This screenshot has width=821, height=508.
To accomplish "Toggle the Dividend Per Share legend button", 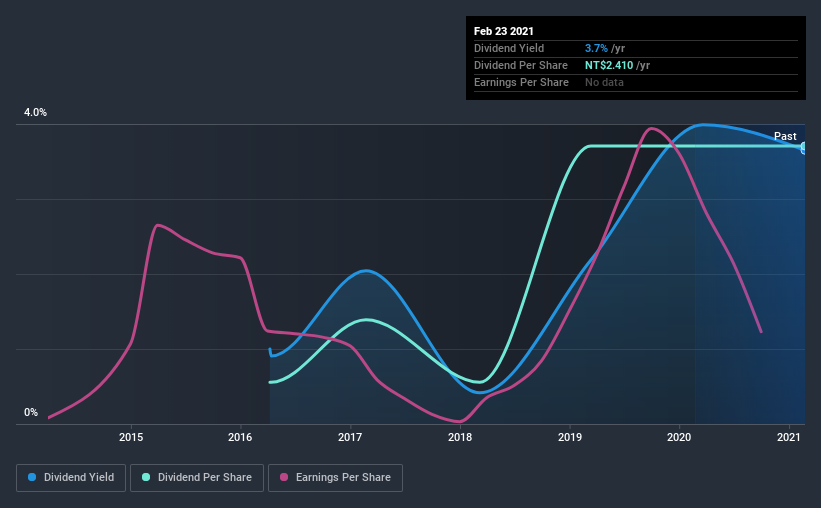I will click(x=197, y=478).
